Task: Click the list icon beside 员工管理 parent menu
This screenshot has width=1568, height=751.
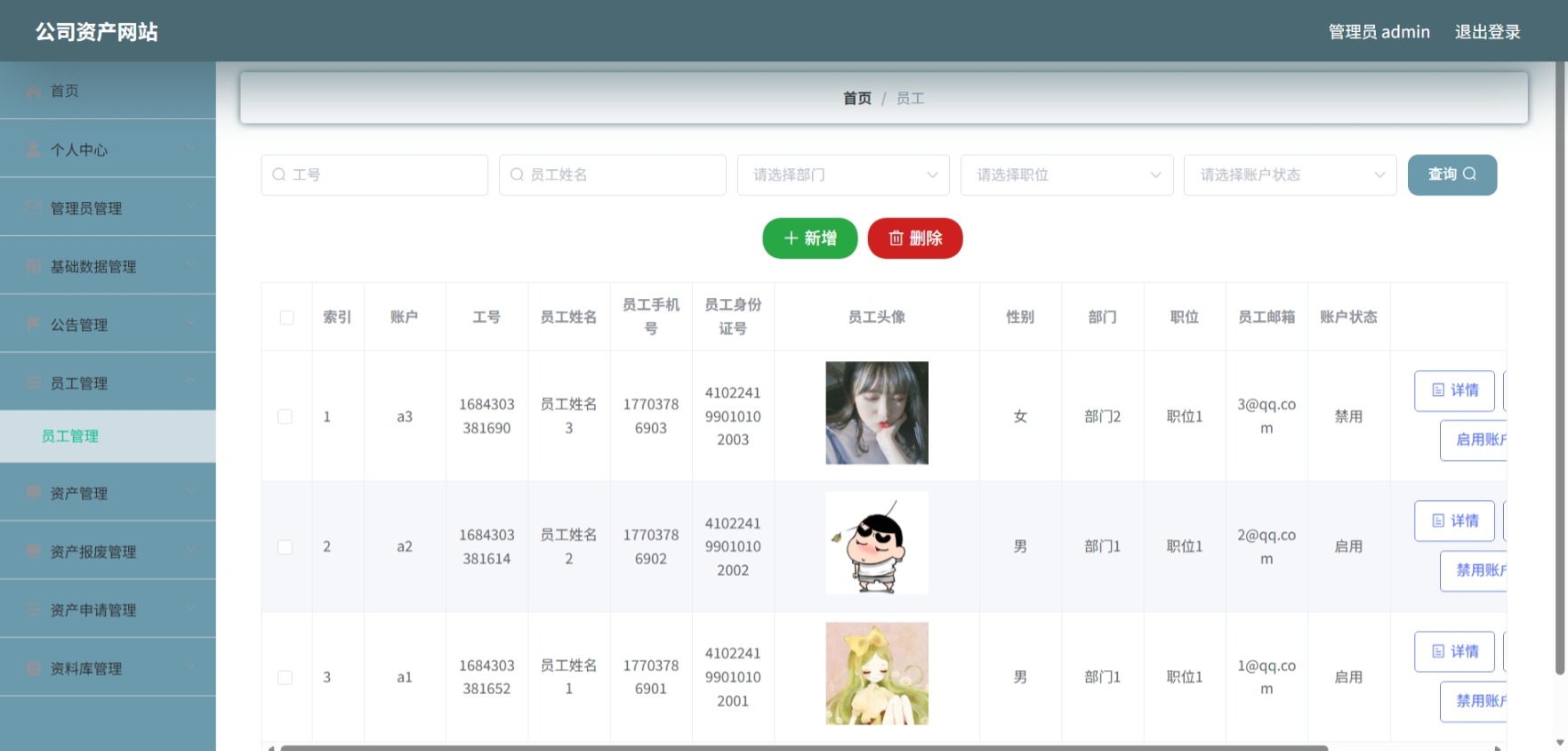Action: [33, 383]
